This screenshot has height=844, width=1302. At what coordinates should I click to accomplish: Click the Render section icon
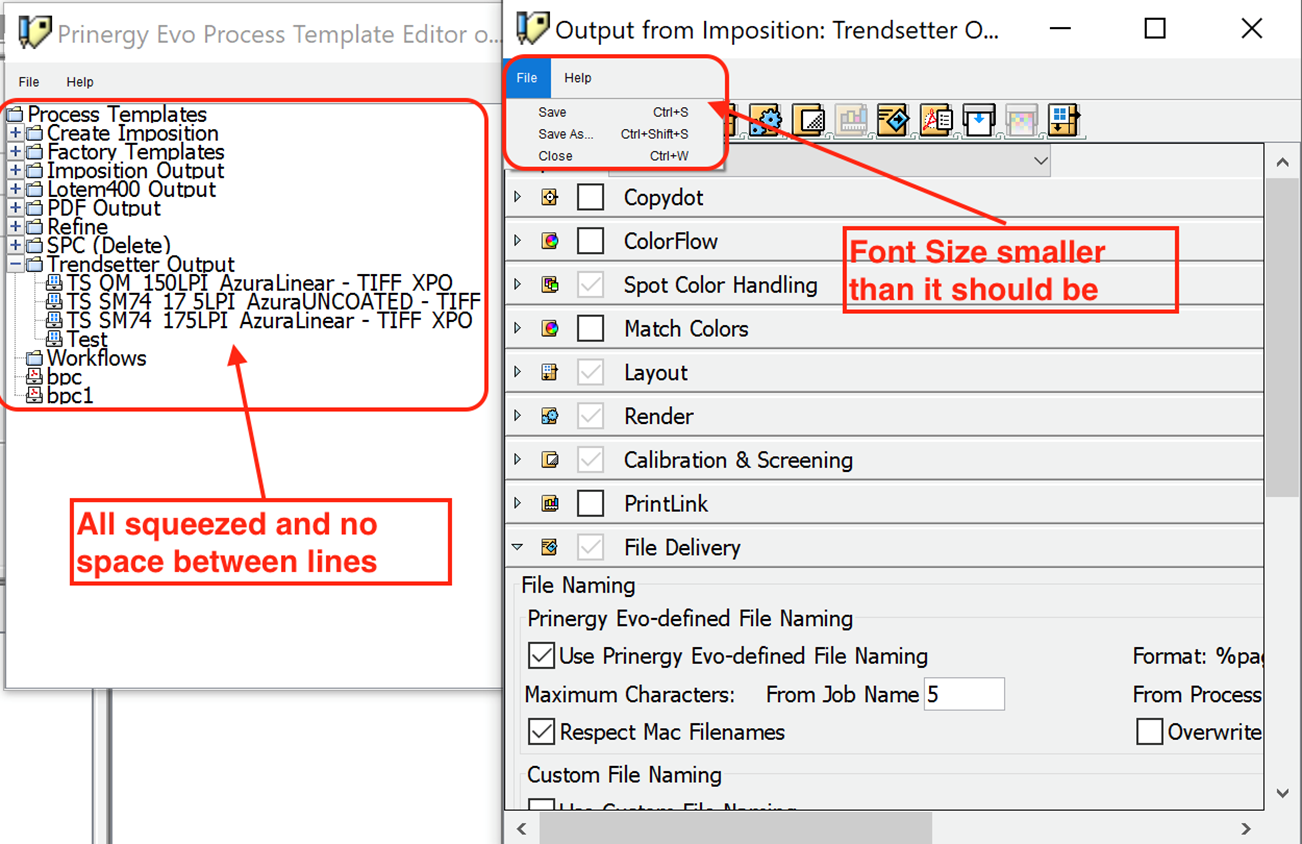point(549,416)
